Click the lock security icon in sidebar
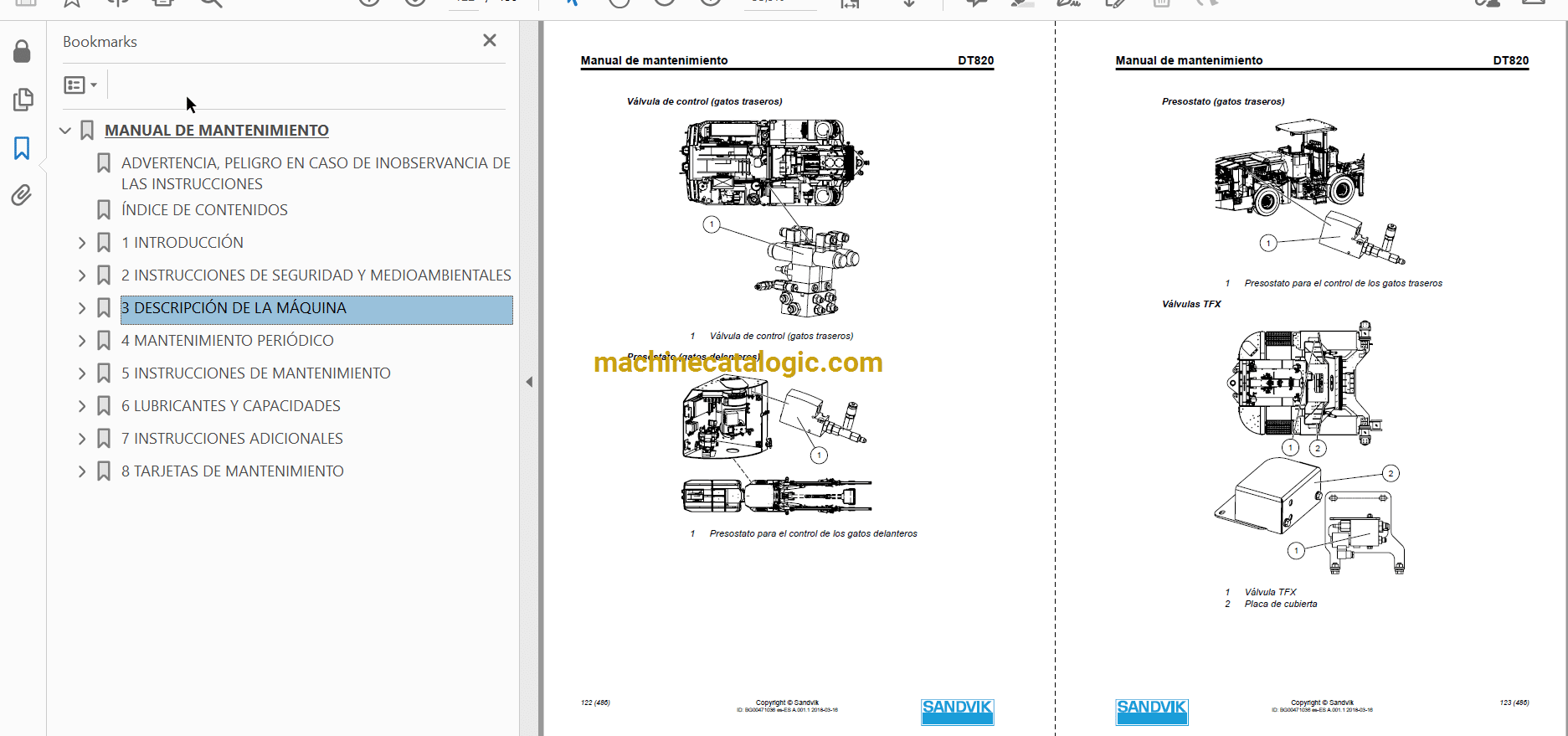 point(22,52)
